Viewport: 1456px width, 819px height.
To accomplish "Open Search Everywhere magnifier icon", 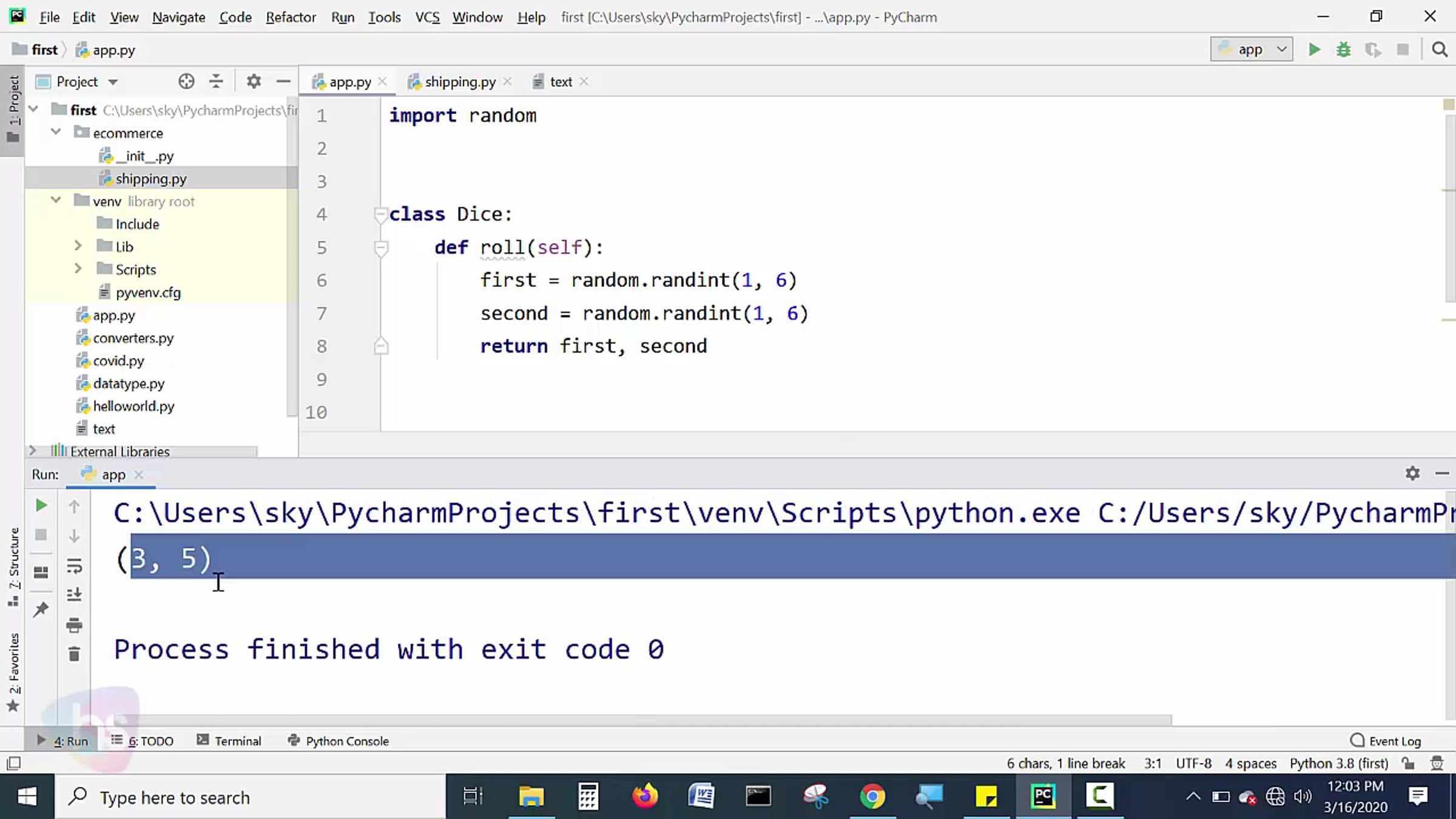I will [x=1440, y=50].
